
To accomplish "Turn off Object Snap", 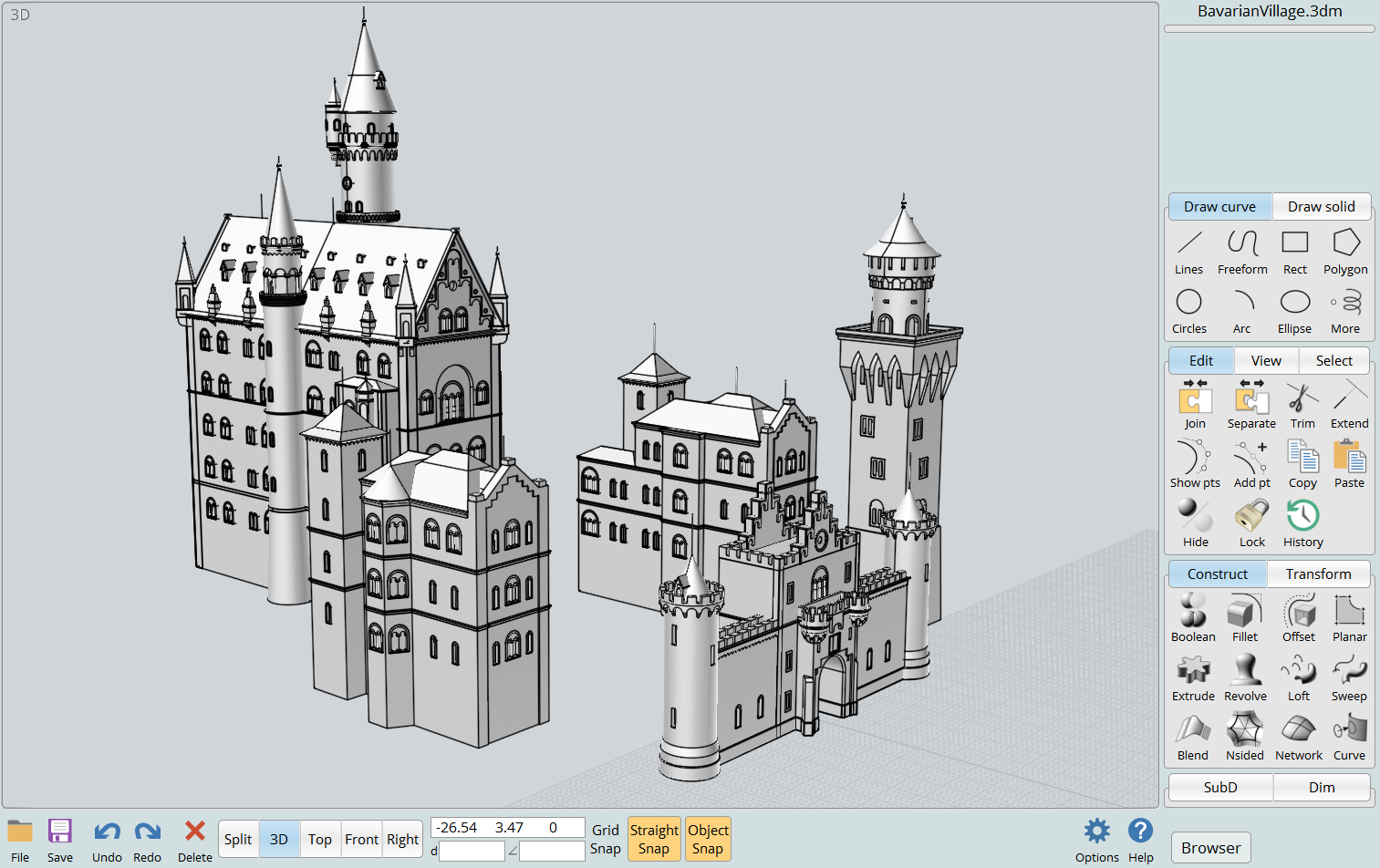I will coord(708,839).
